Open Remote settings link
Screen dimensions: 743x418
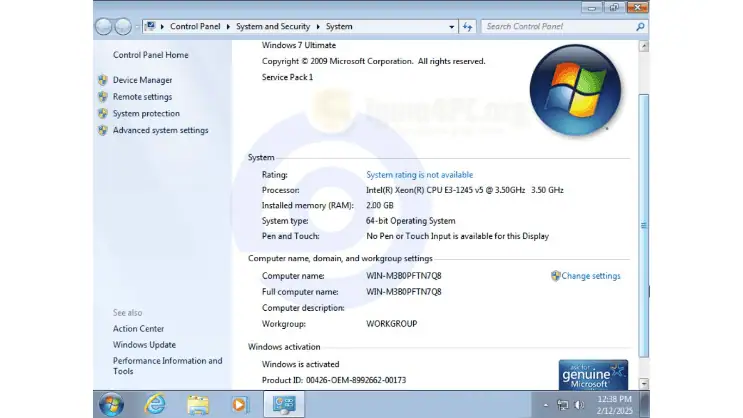[142, 97]
